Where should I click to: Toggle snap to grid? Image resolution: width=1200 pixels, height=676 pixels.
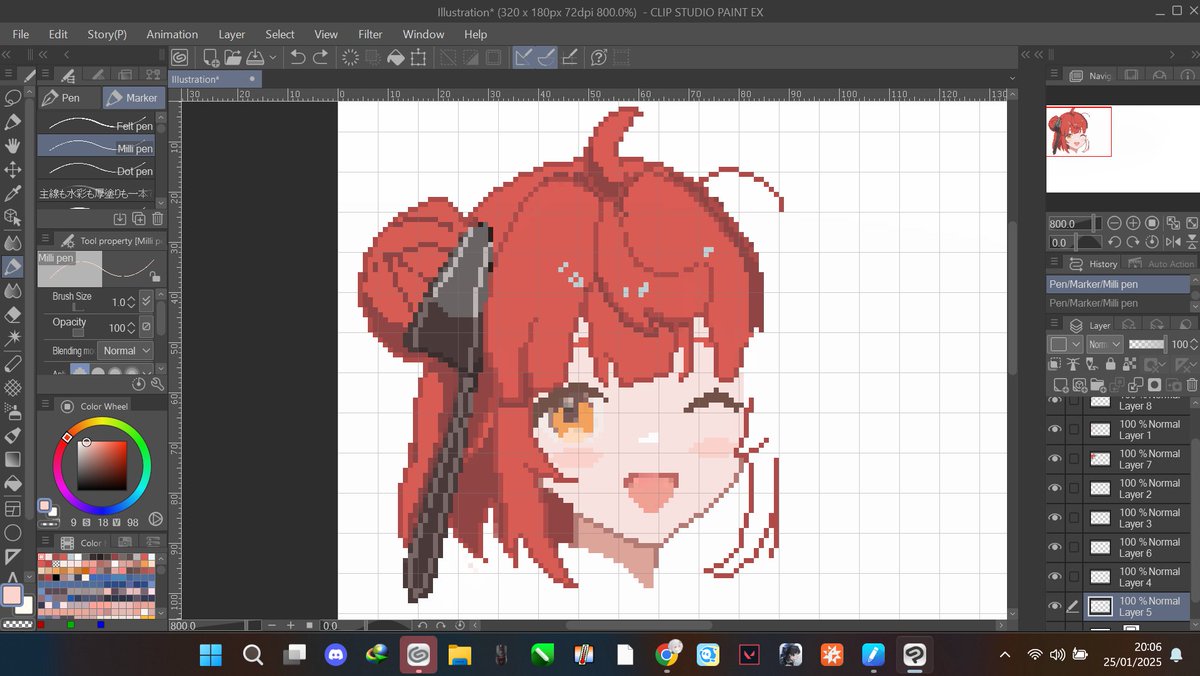pyautogui.click(x=569, y=58)
